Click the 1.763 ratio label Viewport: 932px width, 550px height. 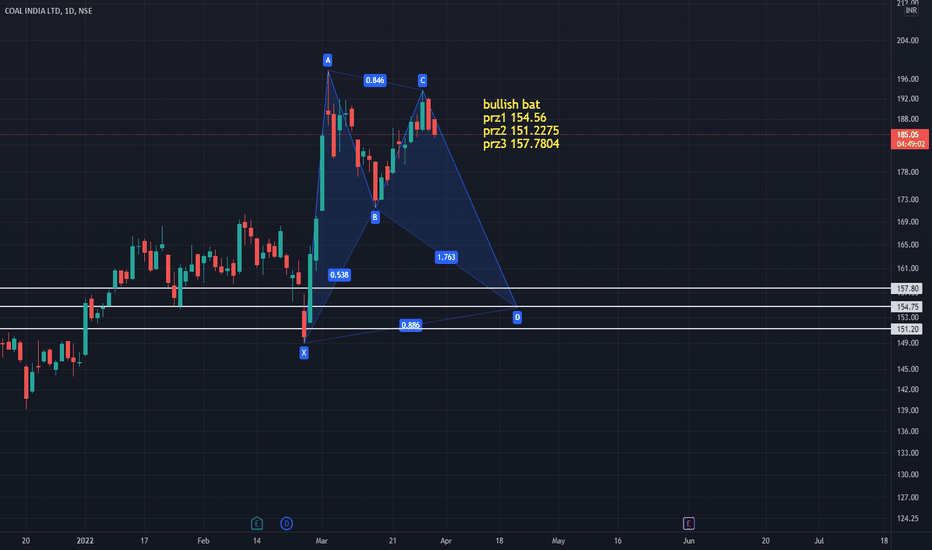[446, 257]
